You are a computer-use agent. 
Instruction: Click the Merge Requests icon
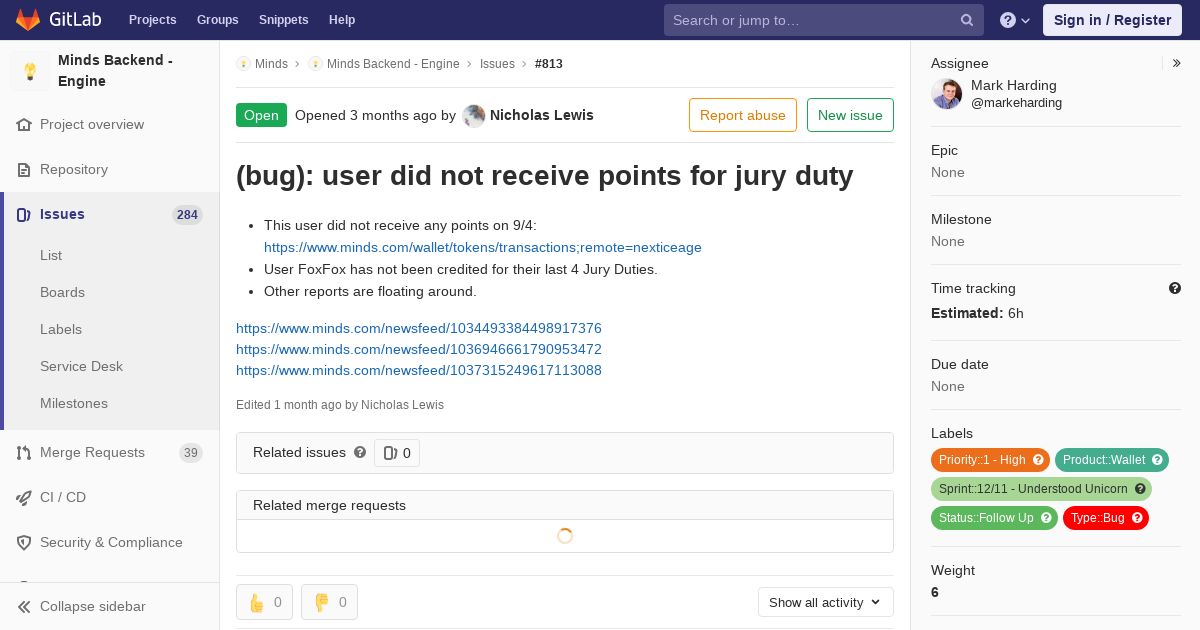[x=24, y=453]
